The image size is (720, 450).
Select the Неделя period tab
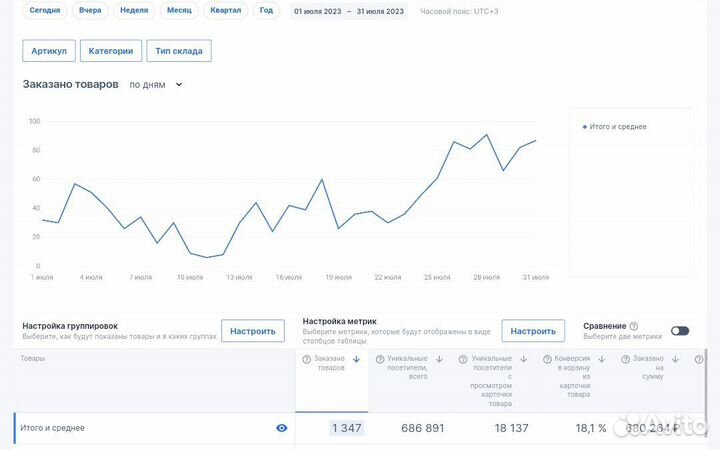click(133, 11)
